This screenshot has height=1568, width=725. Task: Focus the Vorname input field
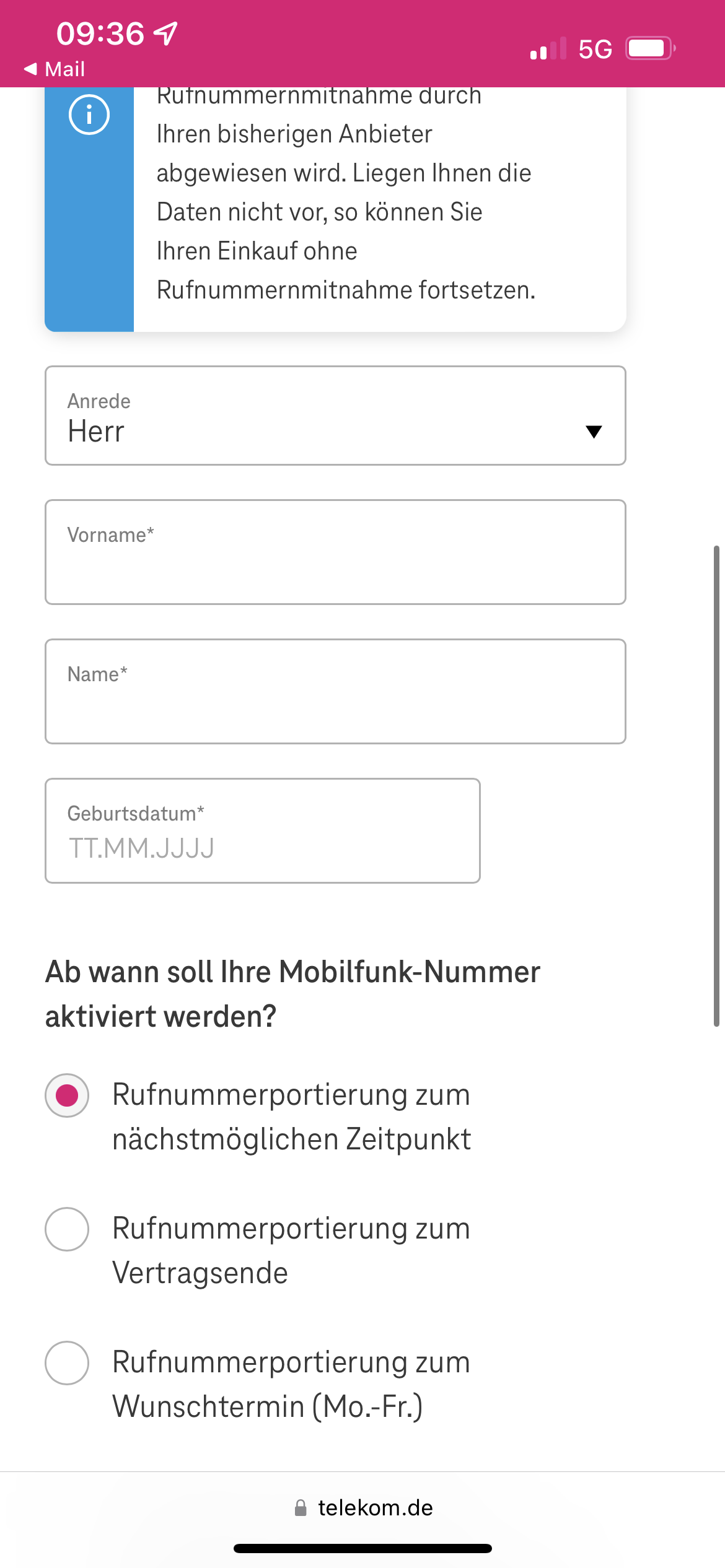(335, 552)
